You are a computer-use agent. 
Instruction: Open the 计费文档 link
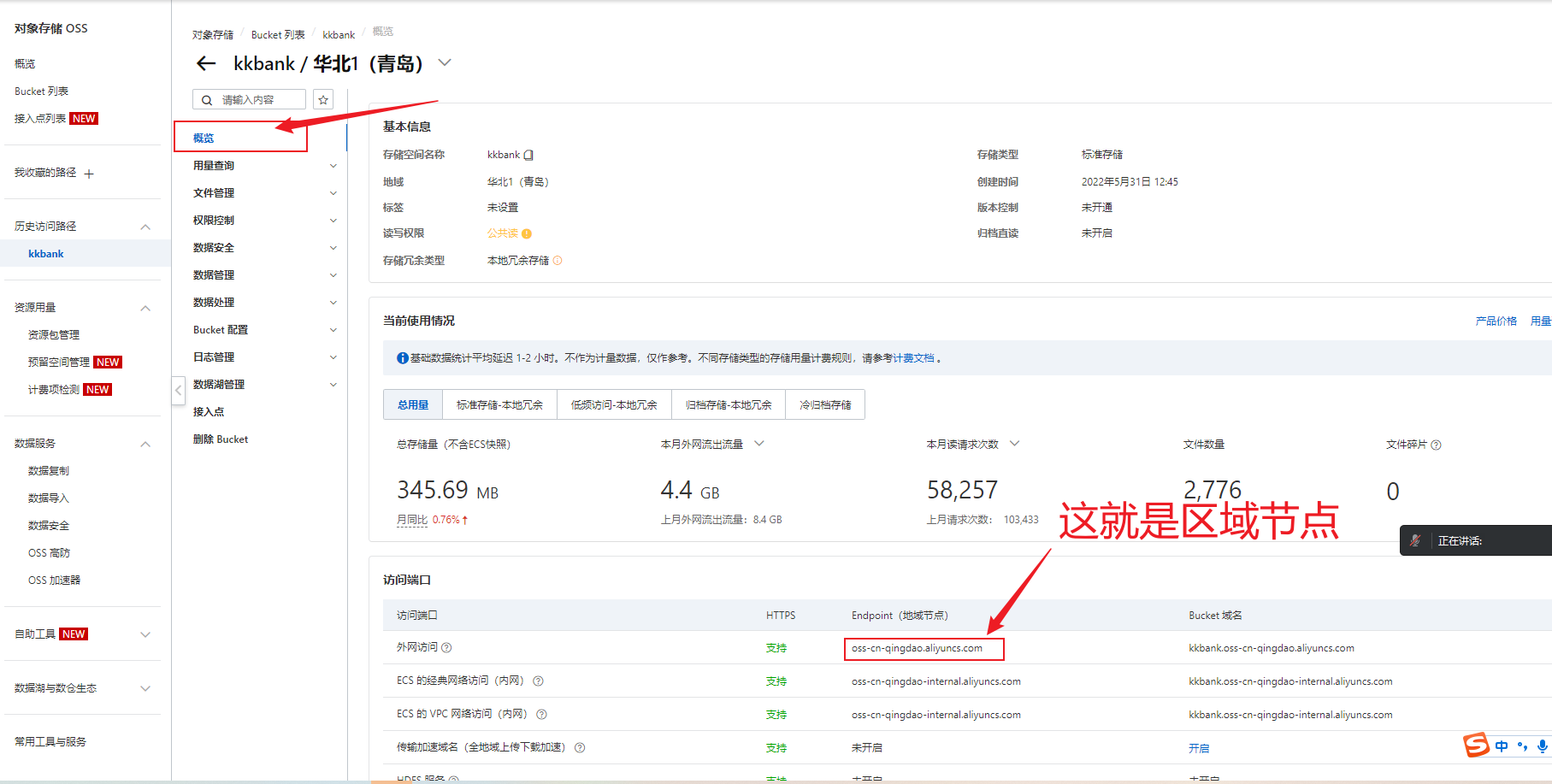click(913, 358)
